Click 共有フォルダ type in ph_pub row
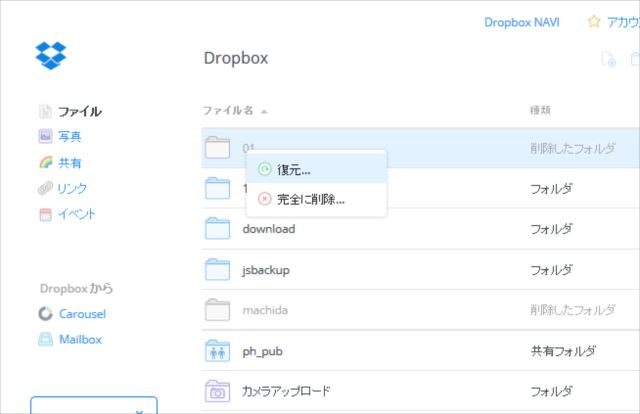 coord(563,351)
